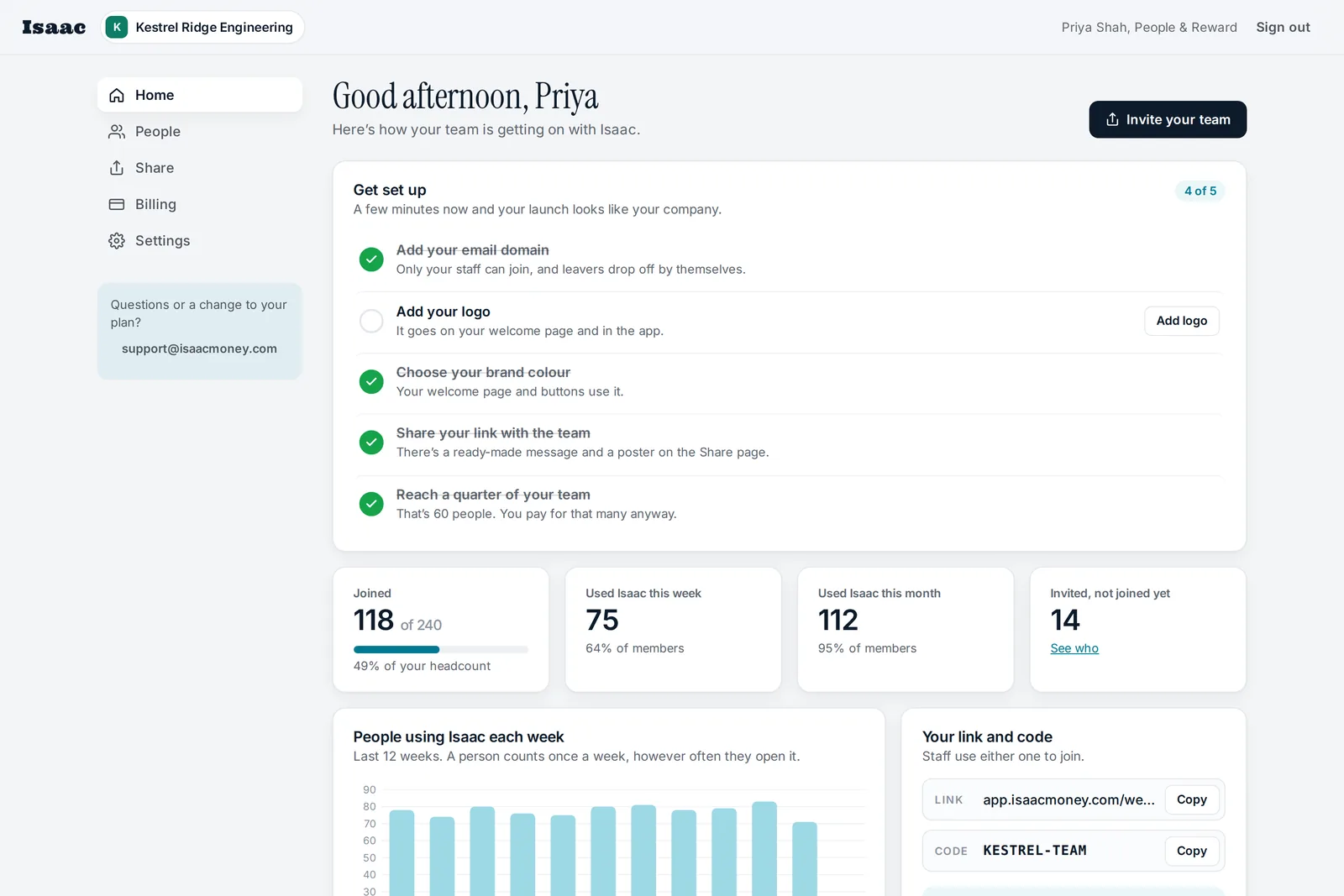This screenshot has height=896, width=1344.
Task: Click the '14' invited count
Action: pyautogui.click(x=1065, y=620)
